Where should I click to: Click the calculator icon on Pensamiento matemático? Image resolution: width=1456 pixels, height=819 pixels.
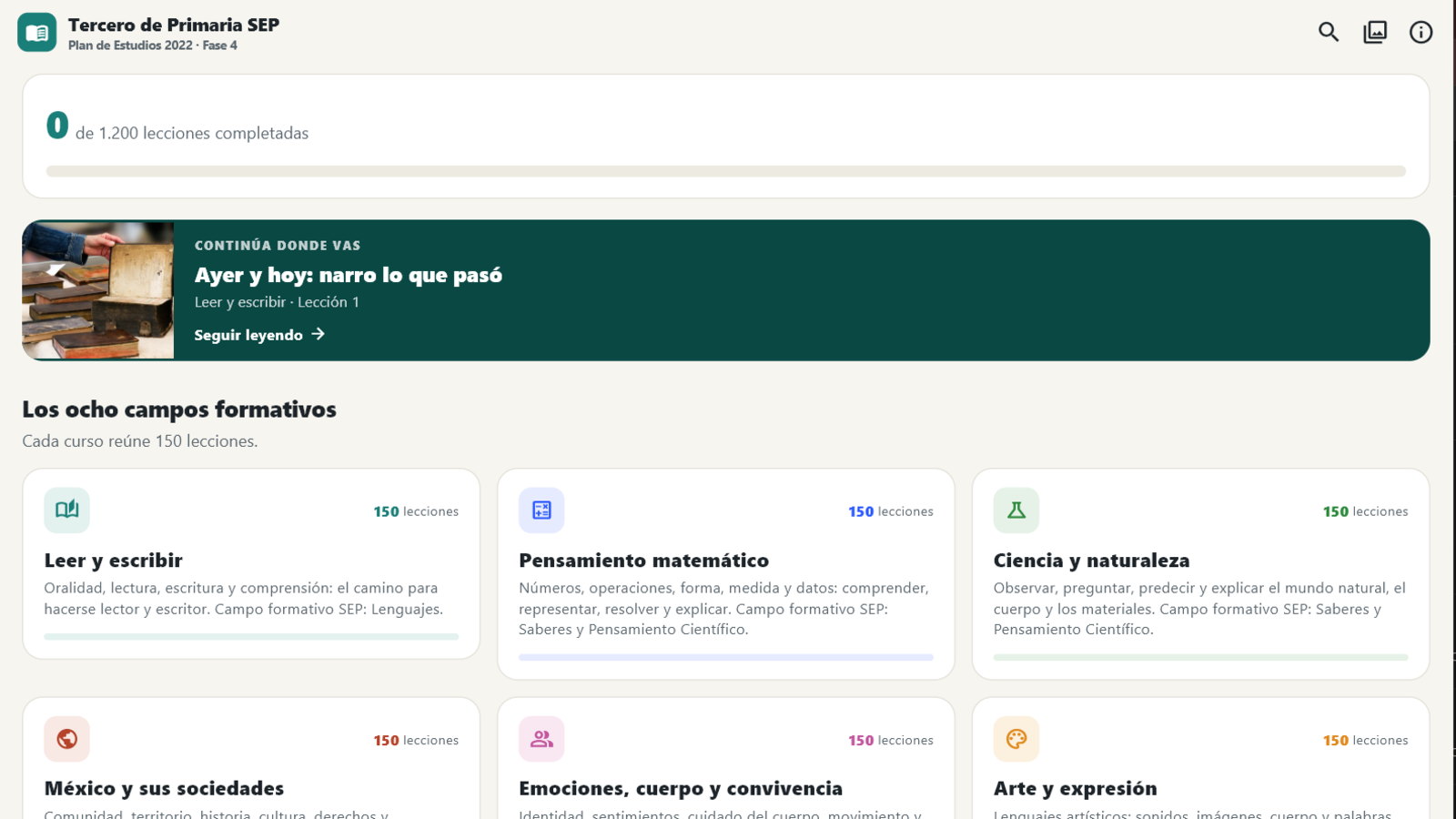(x=541, y=510)
